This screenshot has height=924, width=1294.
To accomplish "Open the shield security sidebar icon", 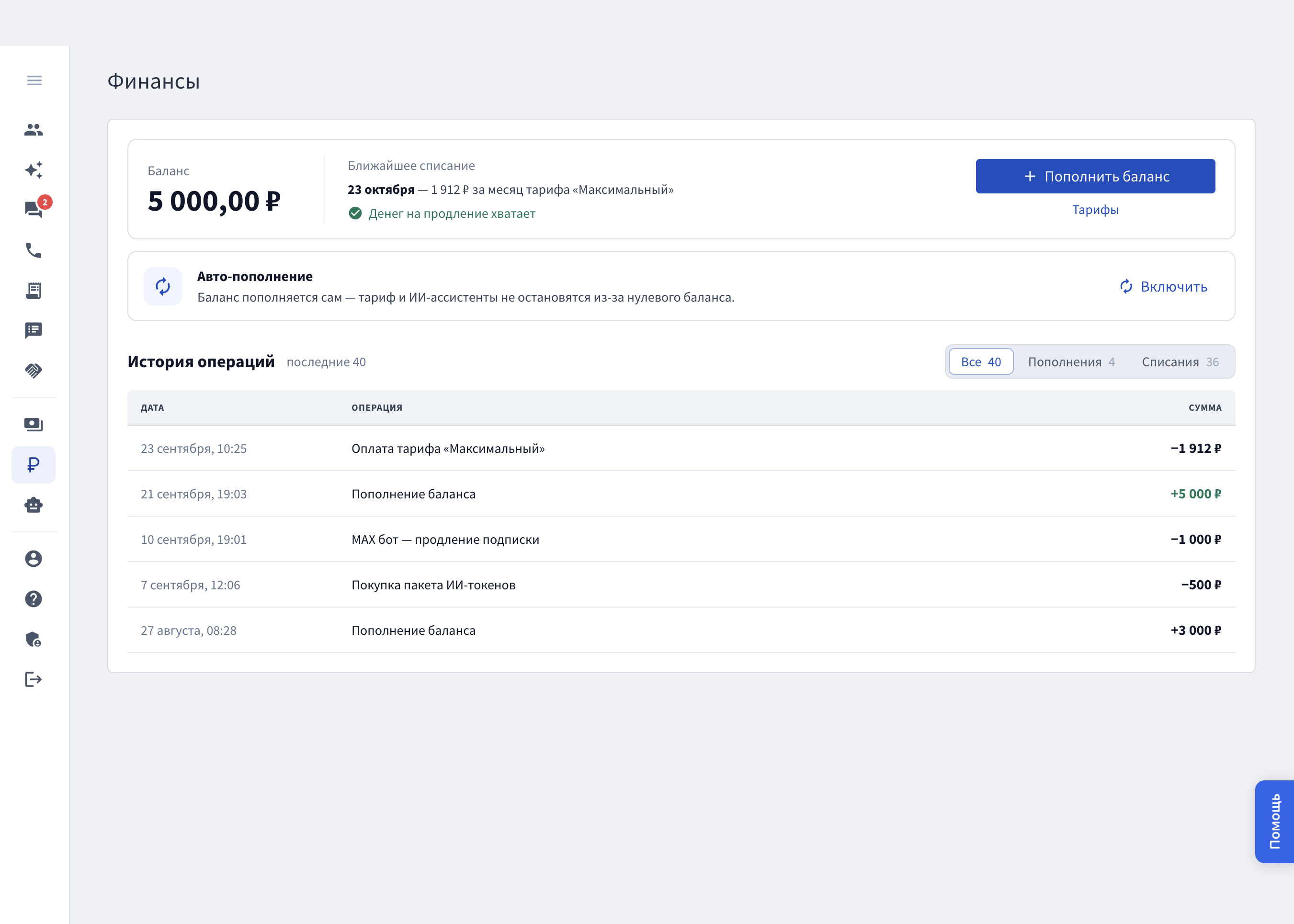I will pyautogui.click(x=34, y=639).
